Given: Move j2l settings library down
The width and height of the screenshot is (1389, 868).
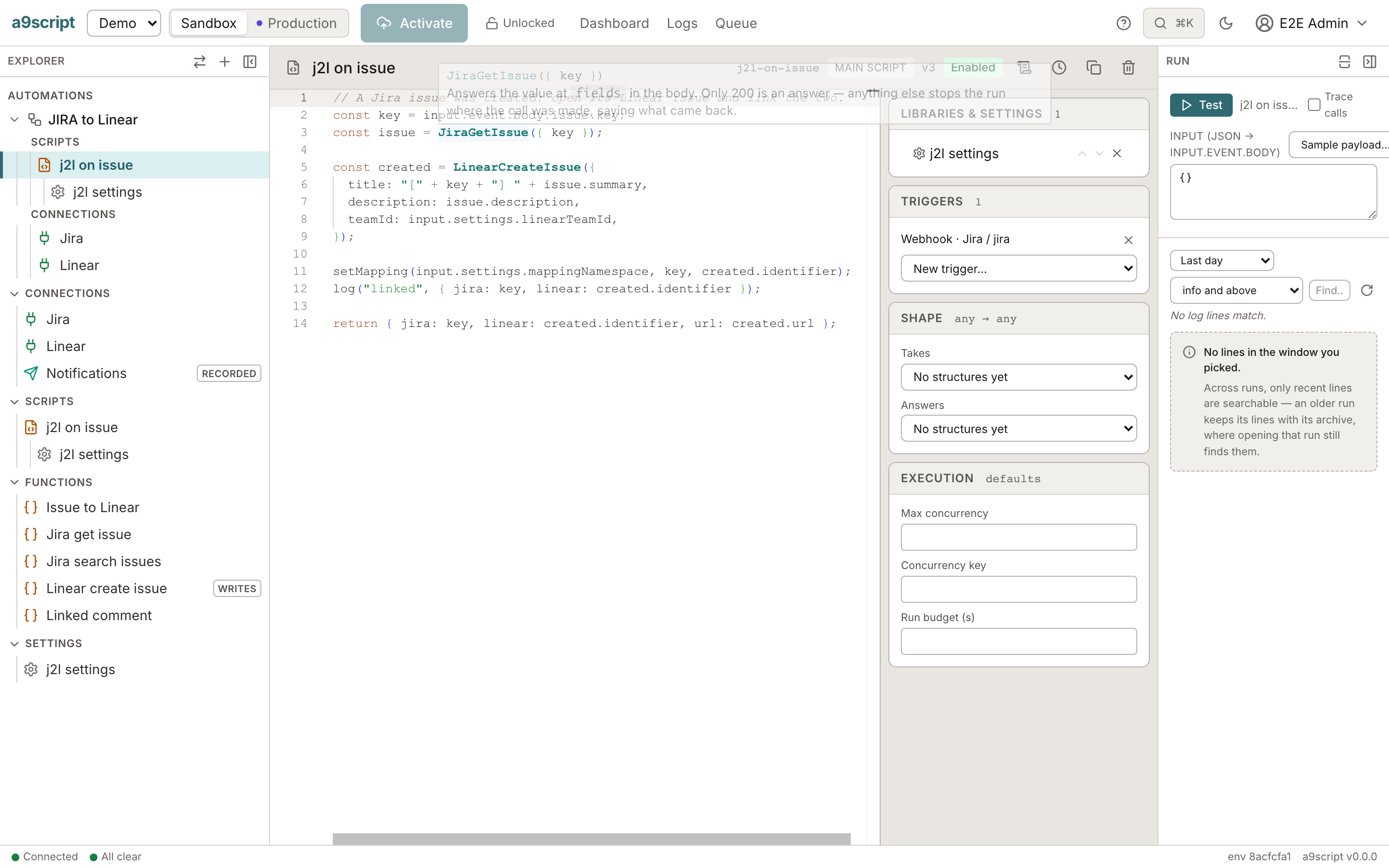Looking at the screenshot, I should (x=1099, y=153).
